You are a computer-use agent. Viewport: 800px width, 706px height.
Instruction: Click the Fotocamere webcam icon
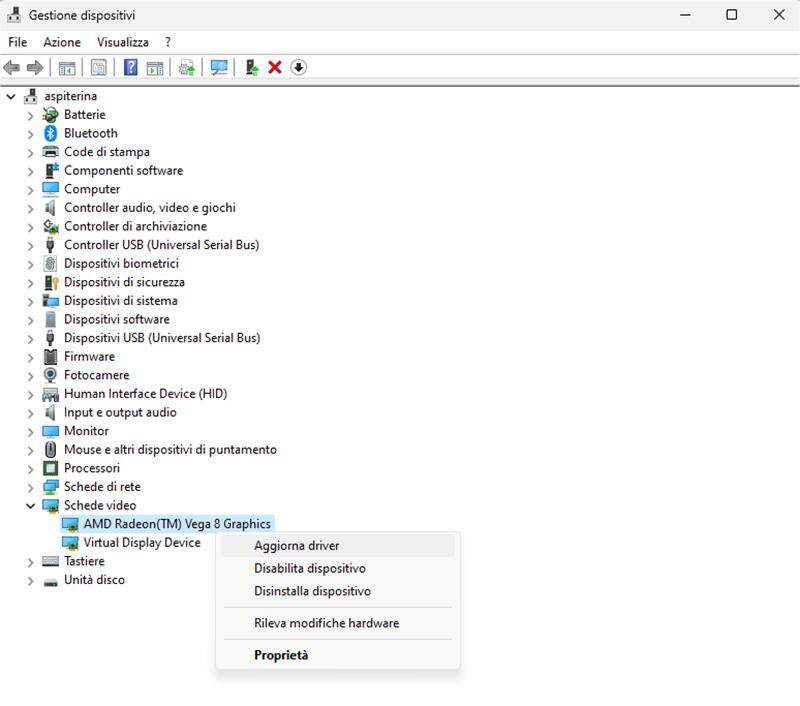[x=51, y=375]
